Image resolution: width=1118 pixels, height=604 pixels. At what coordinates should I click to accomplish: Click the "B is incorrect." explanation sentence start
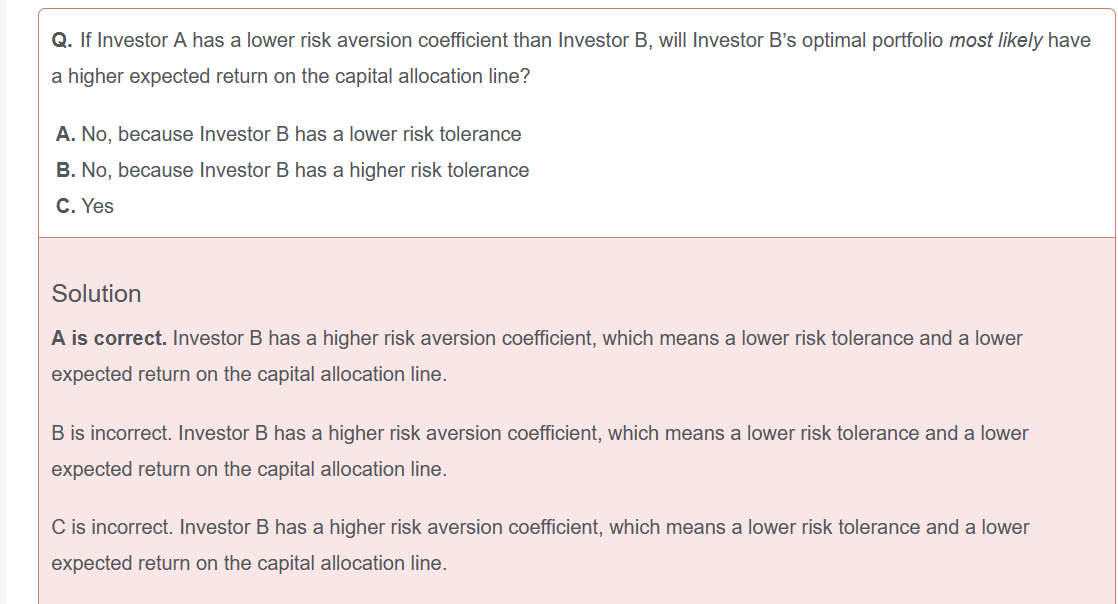[111, 433]
